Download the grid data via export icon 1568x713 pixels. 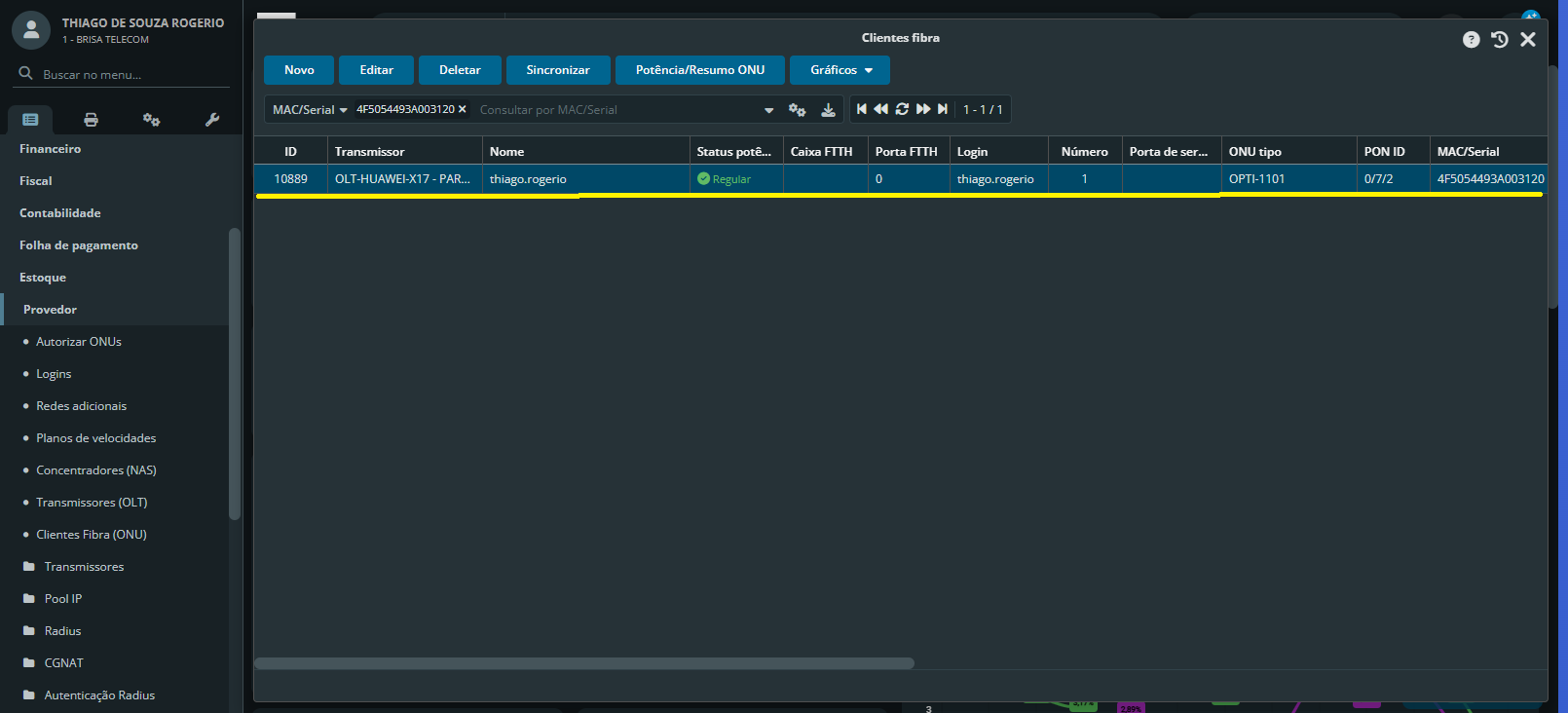tap(828, 110)
